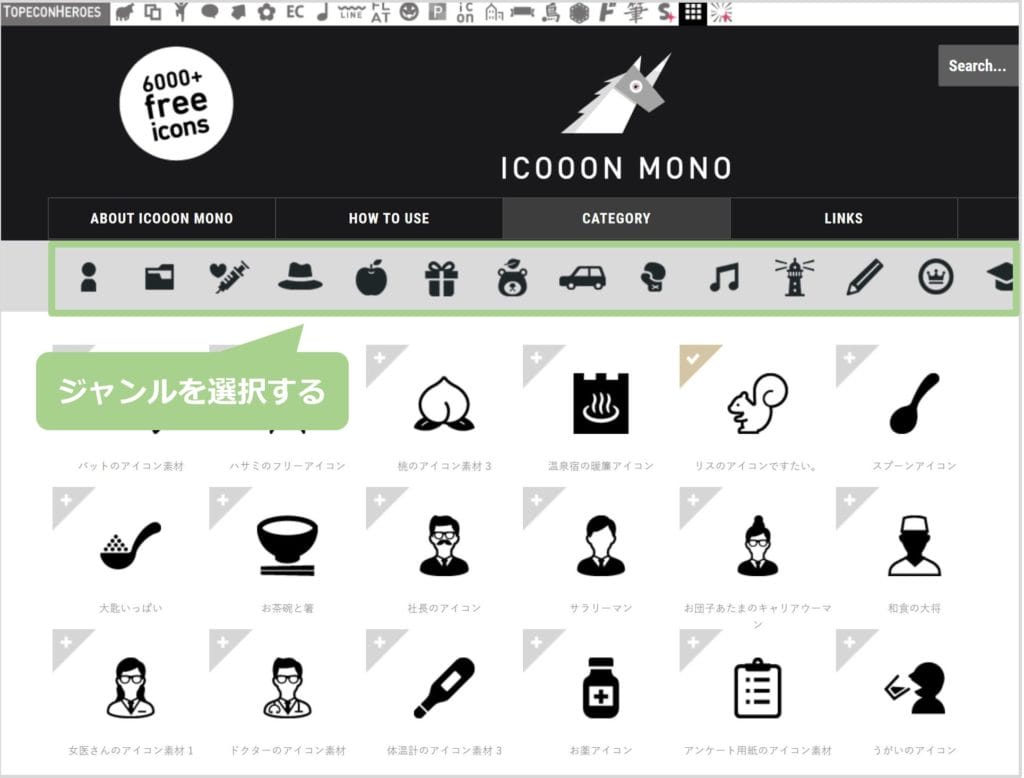Open the squirrel icon thumbnail

[x=758, y=403]
